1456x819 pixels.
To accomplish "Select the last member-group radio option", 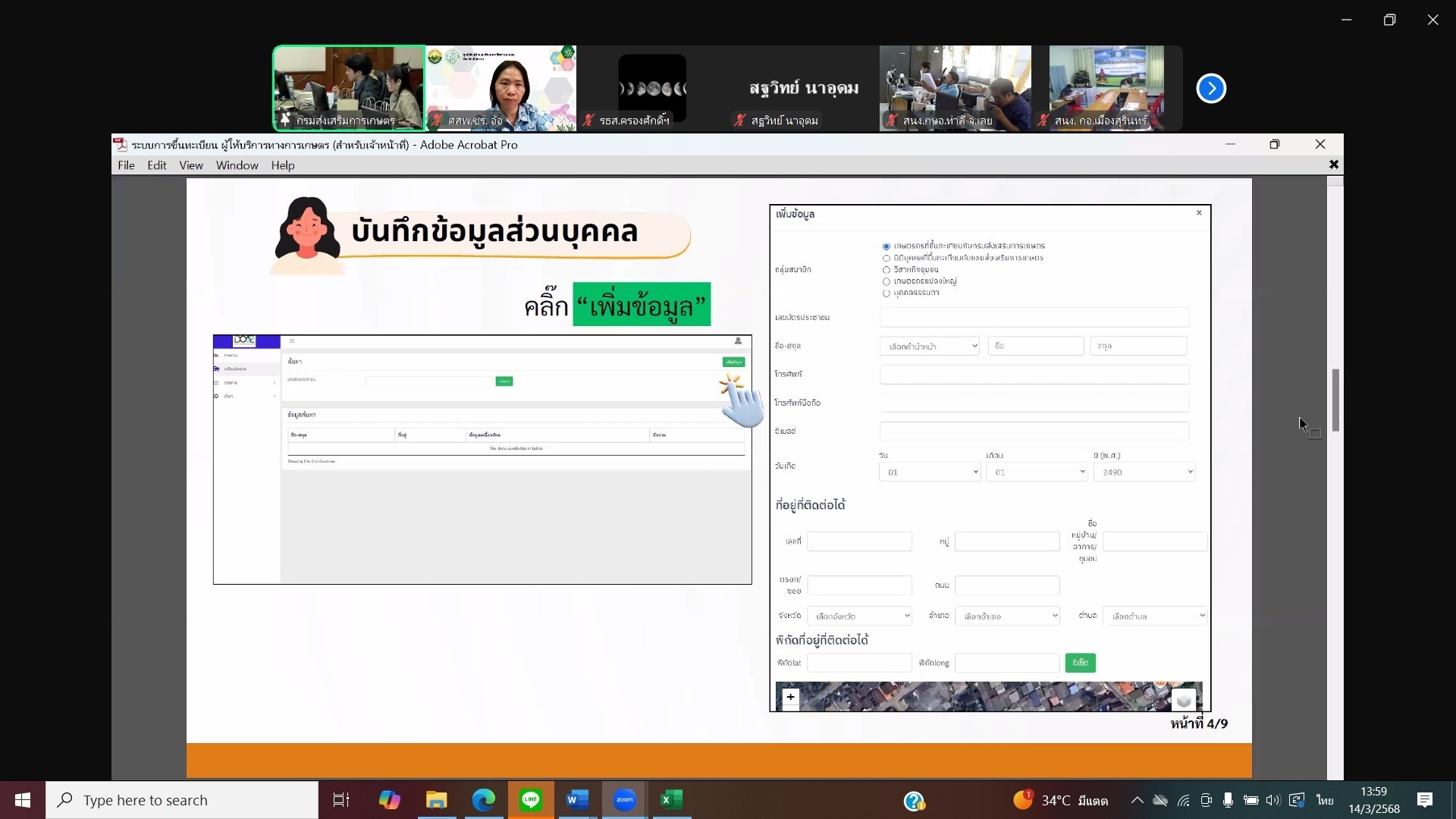I will pyautogui.click(x=886, y=293).
